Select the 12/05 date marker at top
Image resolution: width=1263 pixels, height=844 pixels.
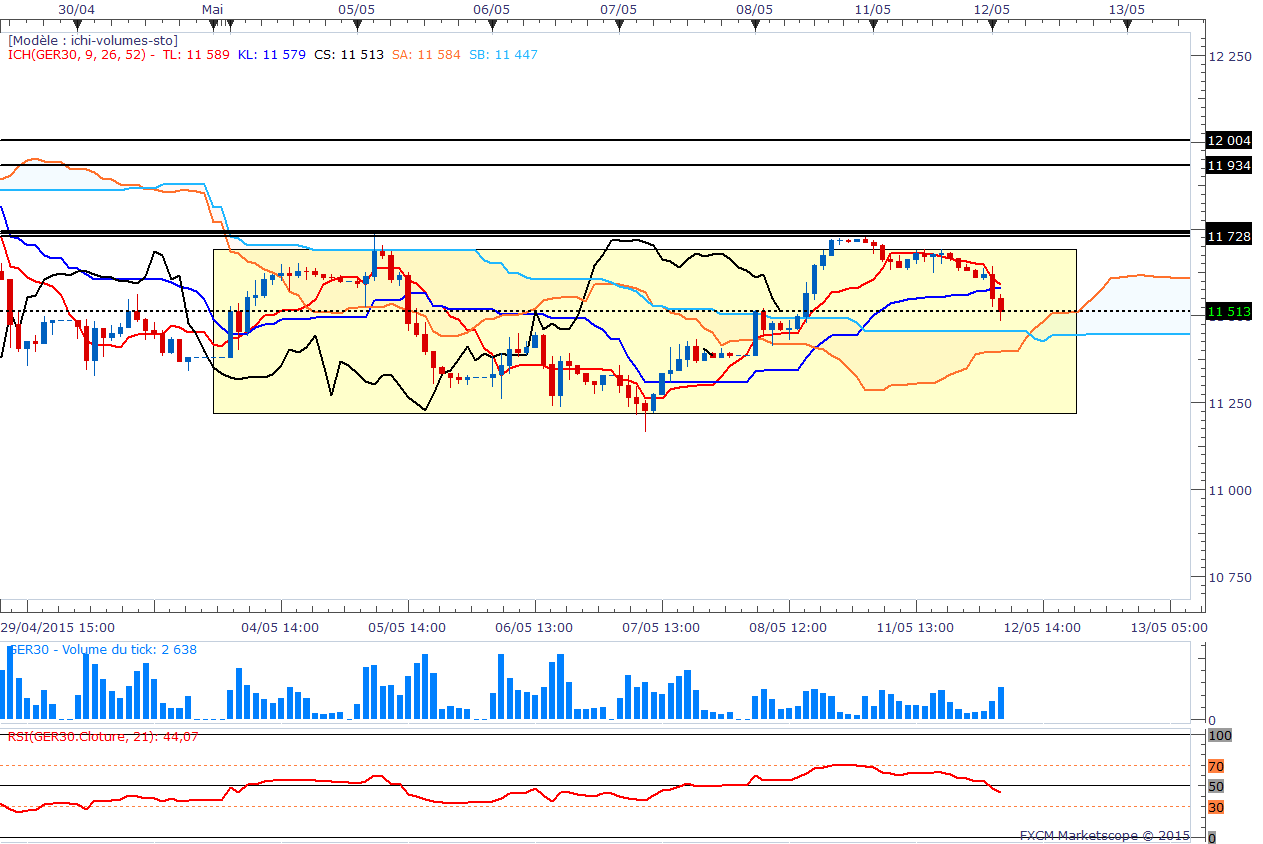coord(992,24)
